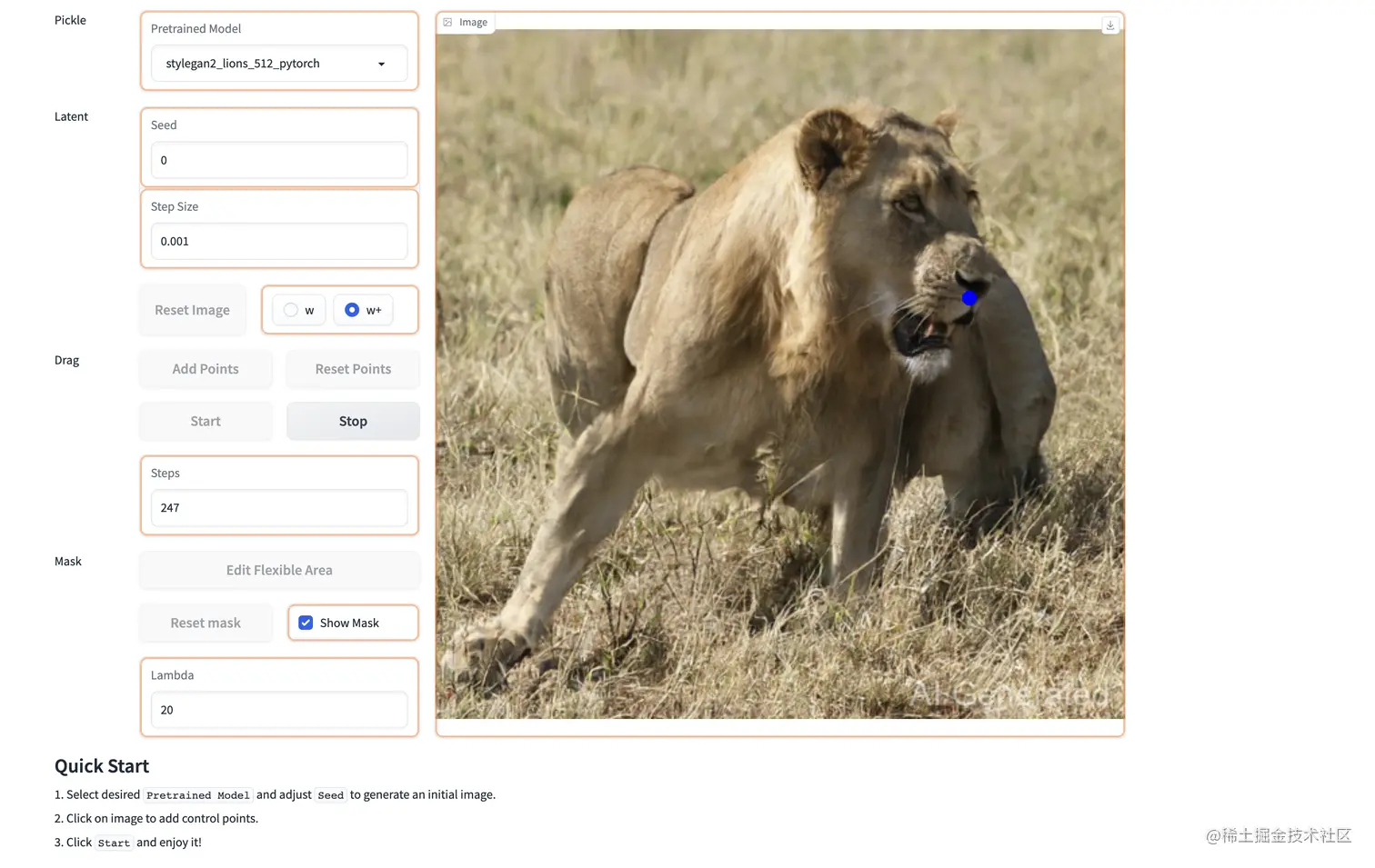Click Reset Points
The height and width of the screenshot is (868, 1375).
pyautogui.click(x=353, y=369)
